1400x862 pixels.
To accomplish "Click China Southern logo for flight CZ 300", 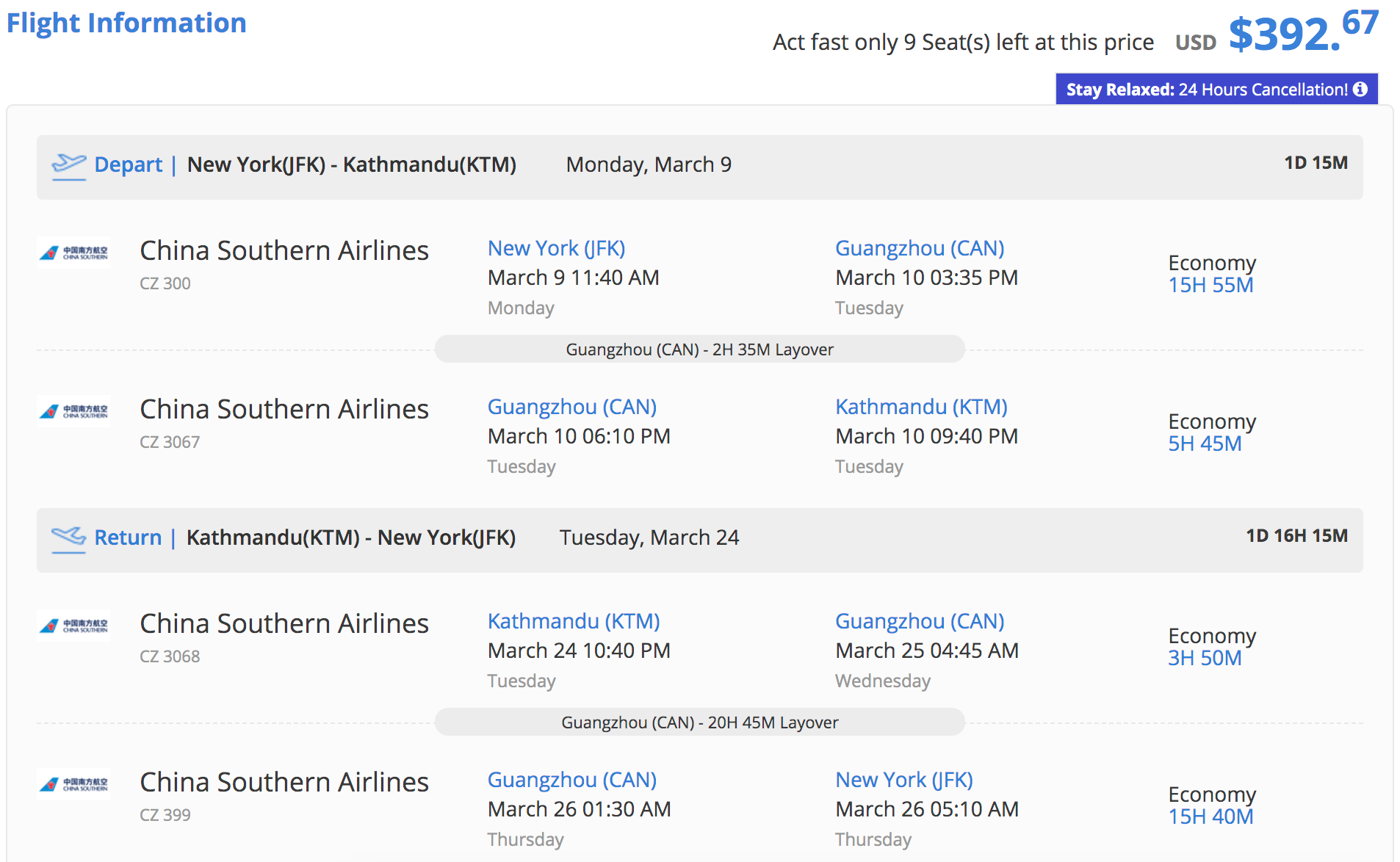I will tap(73, 253).
